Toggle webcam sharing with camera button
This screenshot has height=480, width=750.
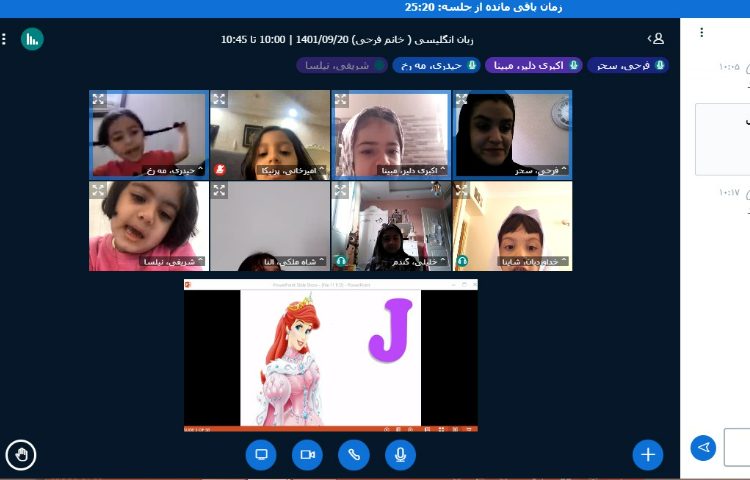(x=307, y=455)
